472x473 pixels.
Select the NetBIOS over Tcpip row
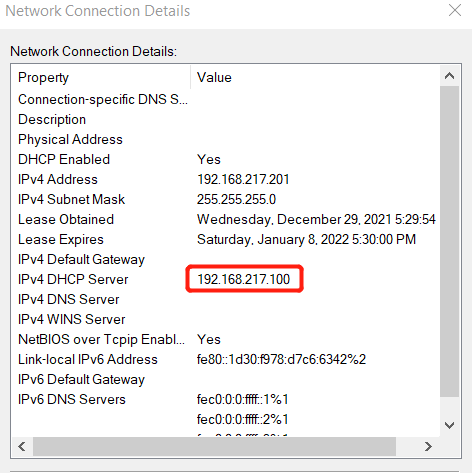click(x=226, y=339)
